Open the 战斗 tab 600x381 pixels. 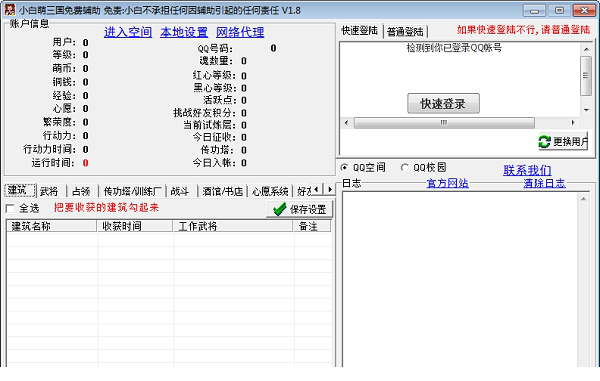coord(180,191)
